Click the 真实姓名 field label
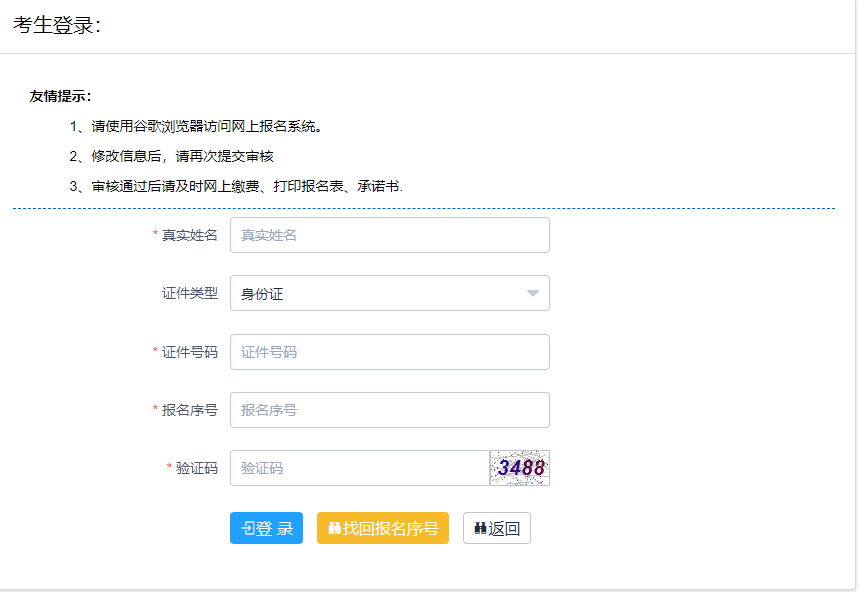The height and width of the screenshot is (592, 859). [189, 235]
